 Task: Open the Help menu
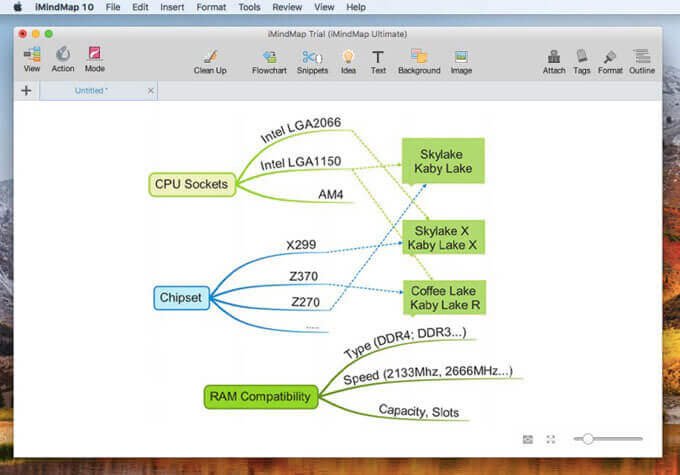pyautogui.click(x=356, y=7)
